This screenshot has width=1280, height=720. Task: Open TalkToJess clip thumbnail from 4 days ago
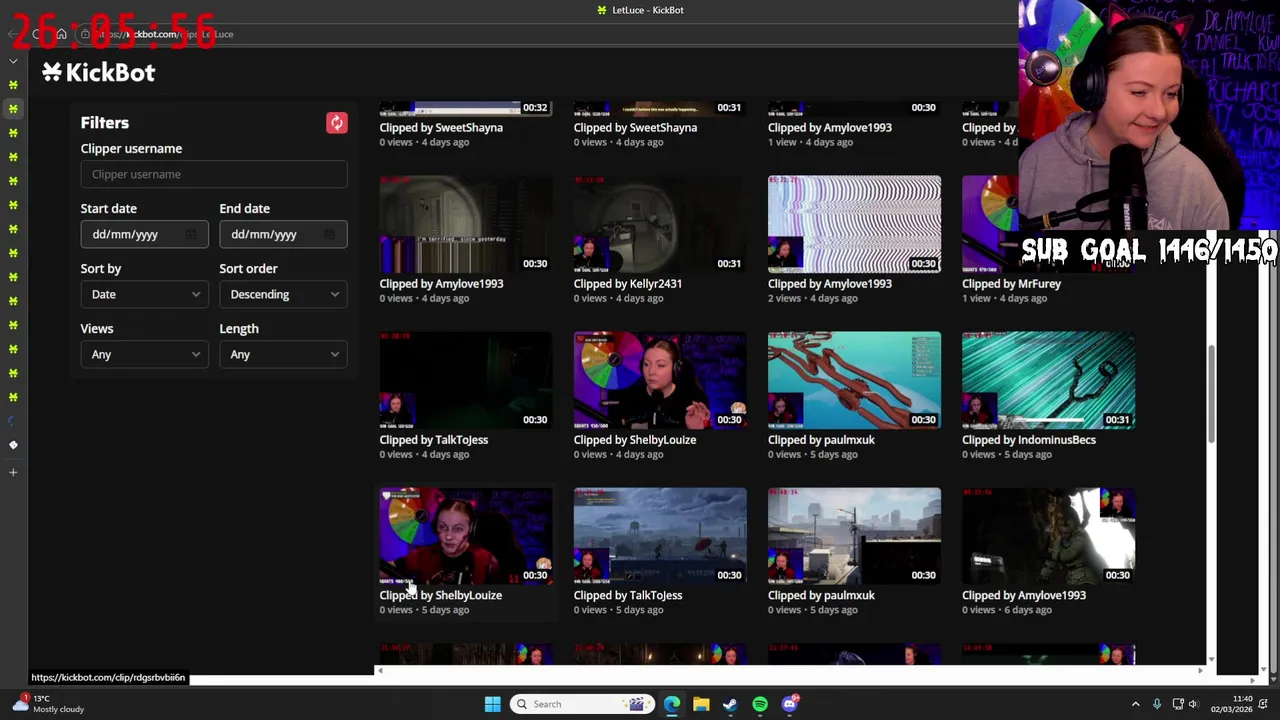466,380
